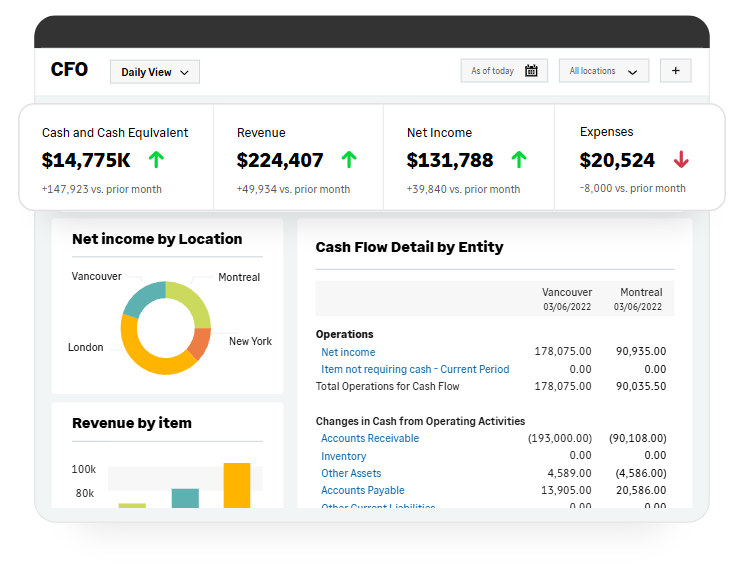Click orange New York segment of donut chart
This screenshot has width=743, height=567.
click(x=200, y=343)
